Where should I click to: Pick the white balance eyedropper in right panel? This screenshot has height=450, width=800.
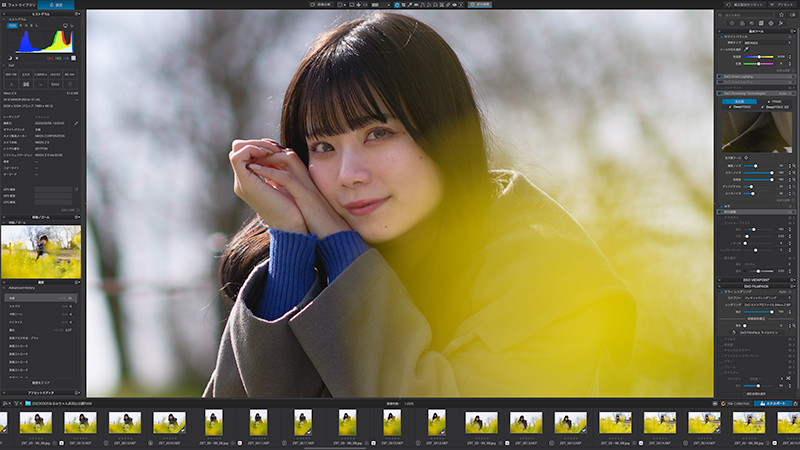click(x=746, y=49)
